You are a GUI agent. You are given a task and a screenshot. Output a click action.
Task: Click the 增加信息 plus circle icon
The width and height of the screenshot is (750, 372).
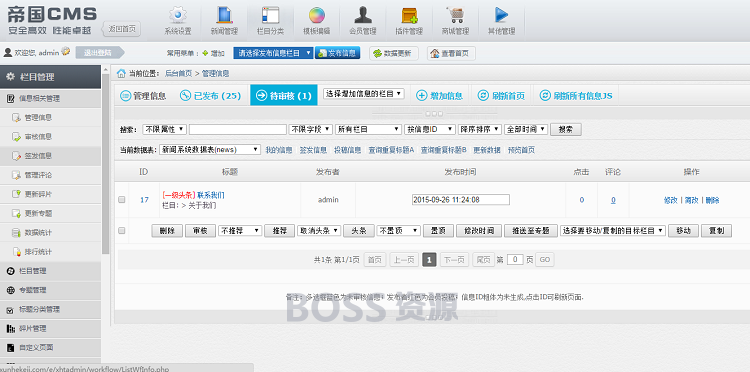[x=421, y=95]
